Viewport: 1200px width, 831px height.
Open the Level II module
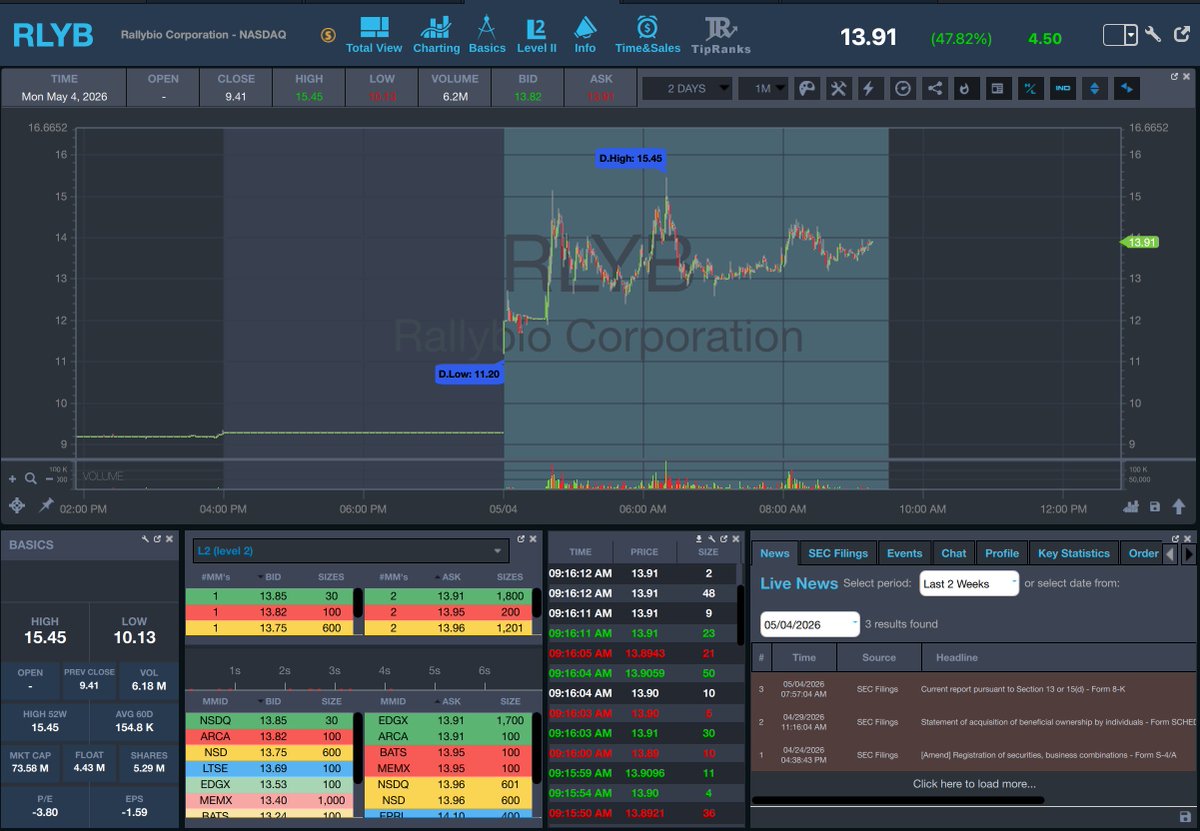pos(538,35)
